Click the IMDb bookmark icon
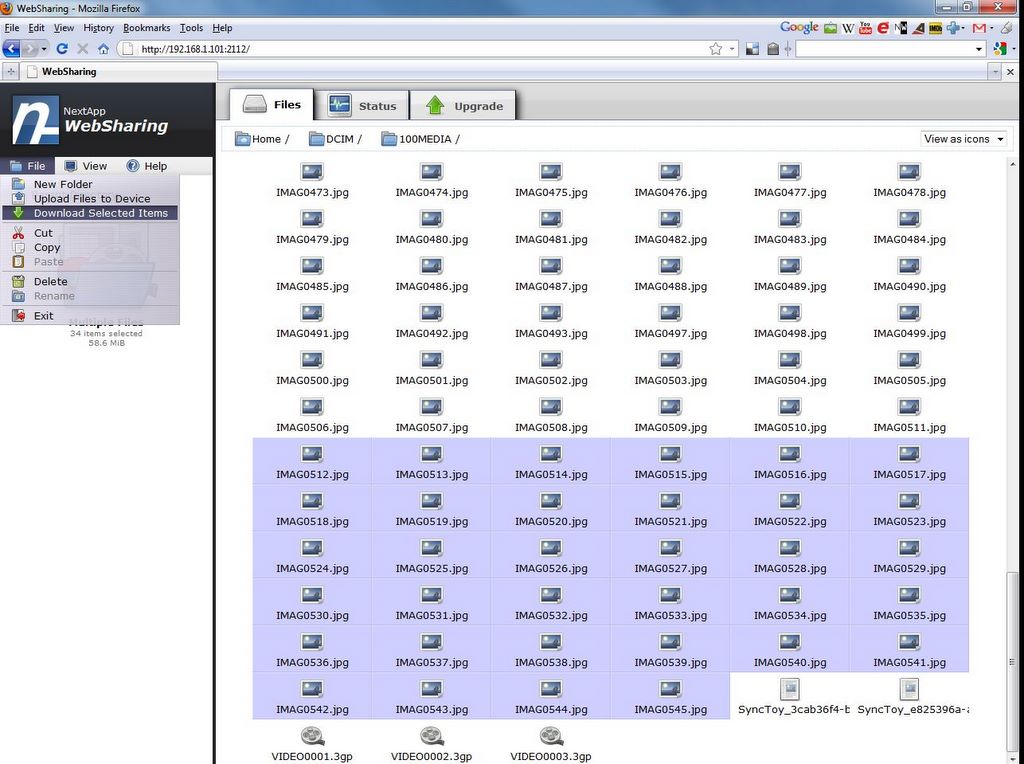 pyautogui.click(x=935, y=28)
